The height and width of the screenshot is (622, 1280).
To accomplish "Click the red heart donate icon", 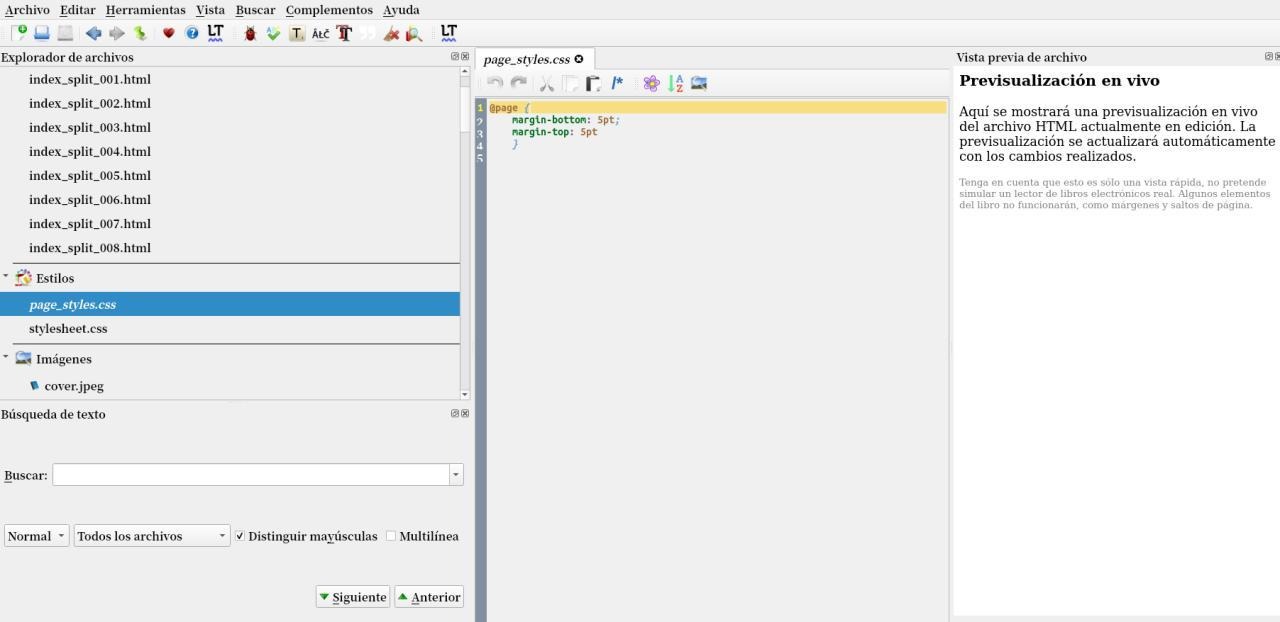I will [168, 33].
